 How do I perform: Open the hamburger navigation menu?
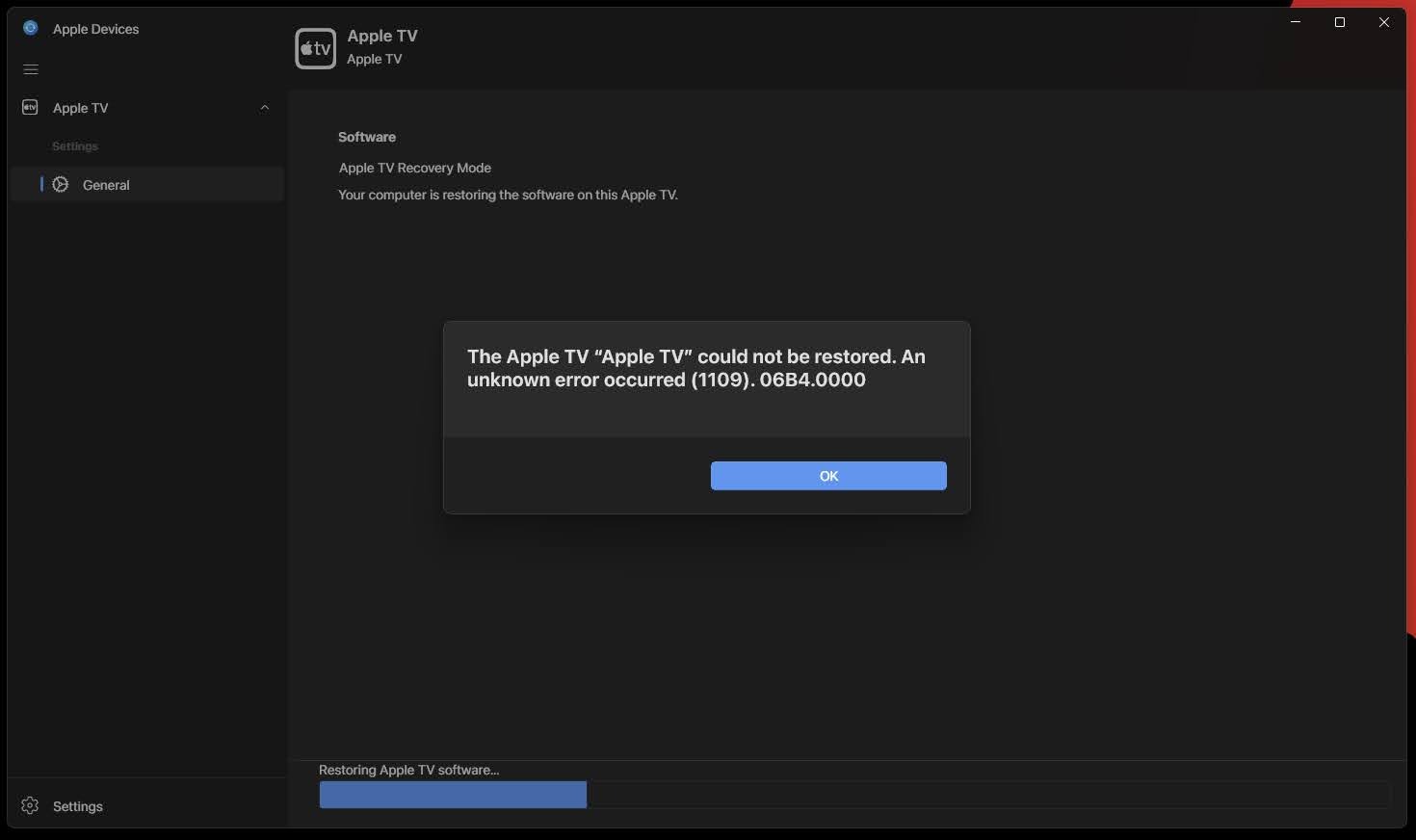pos(31,69)
